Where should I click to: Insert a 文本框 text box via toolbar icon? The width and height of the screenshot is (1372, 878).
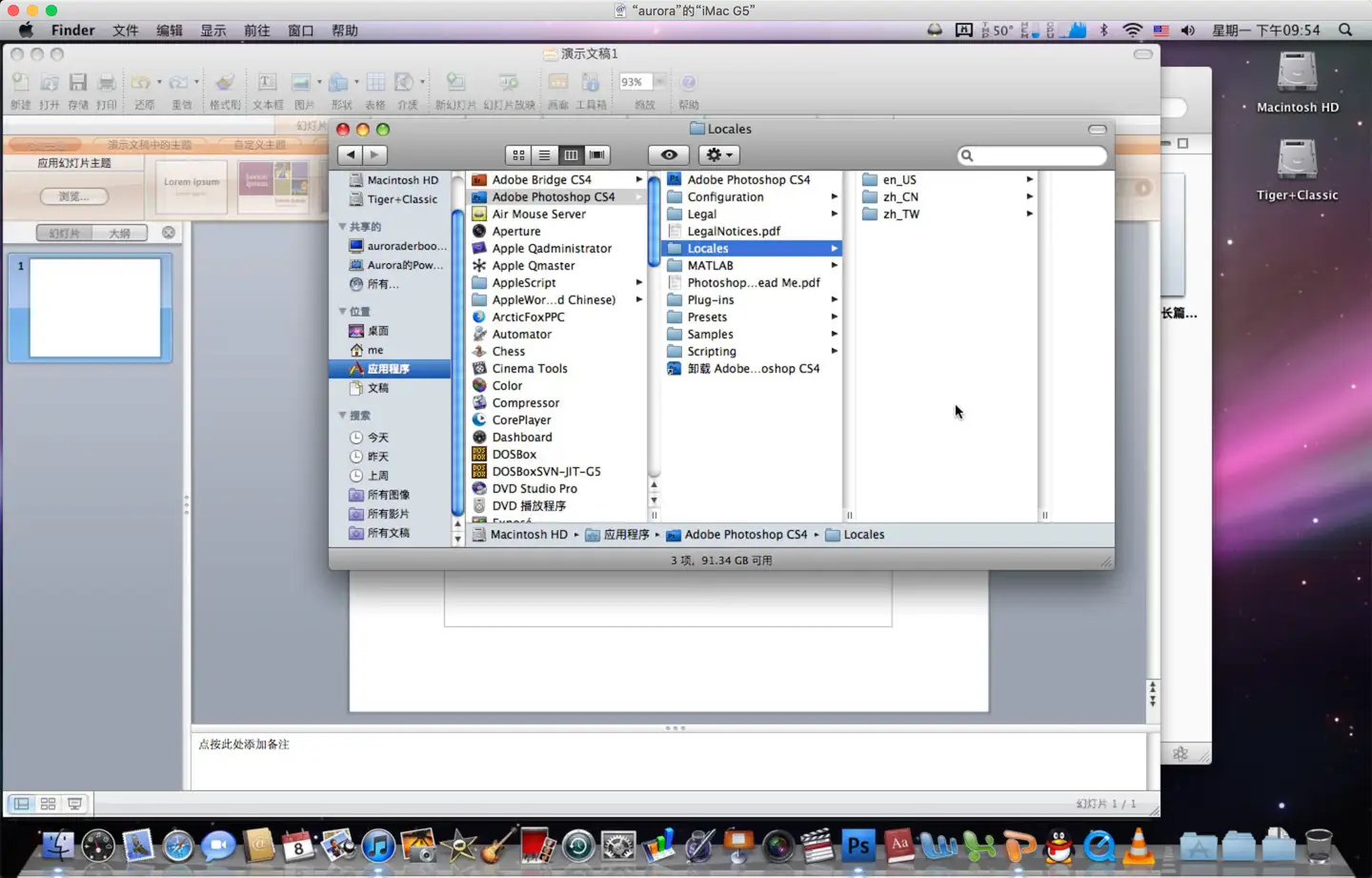click(x=268, y=83)
